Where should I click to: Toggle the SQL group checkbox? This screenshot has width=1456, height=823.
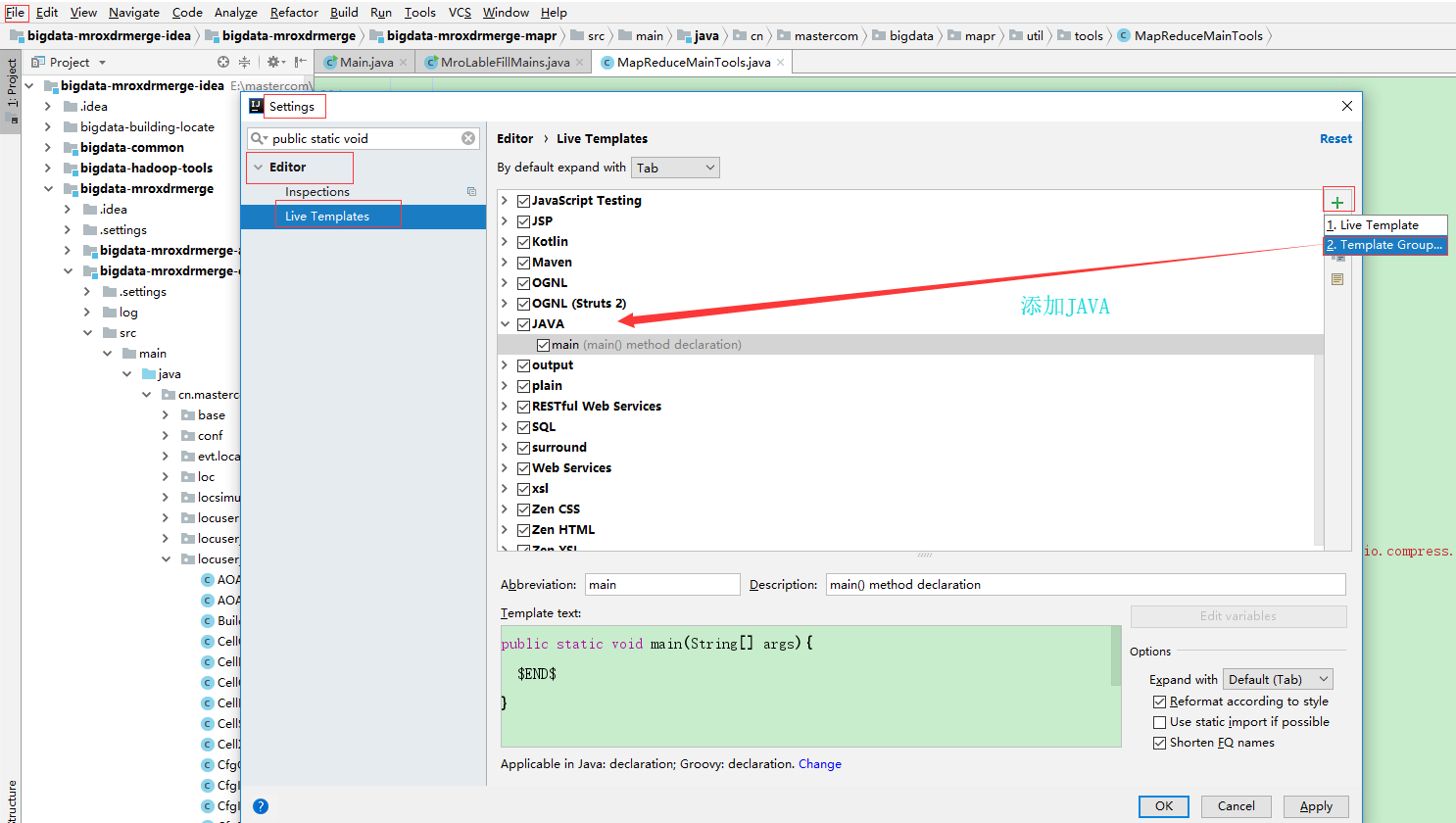pyautogui.click(x=523, y=427)
